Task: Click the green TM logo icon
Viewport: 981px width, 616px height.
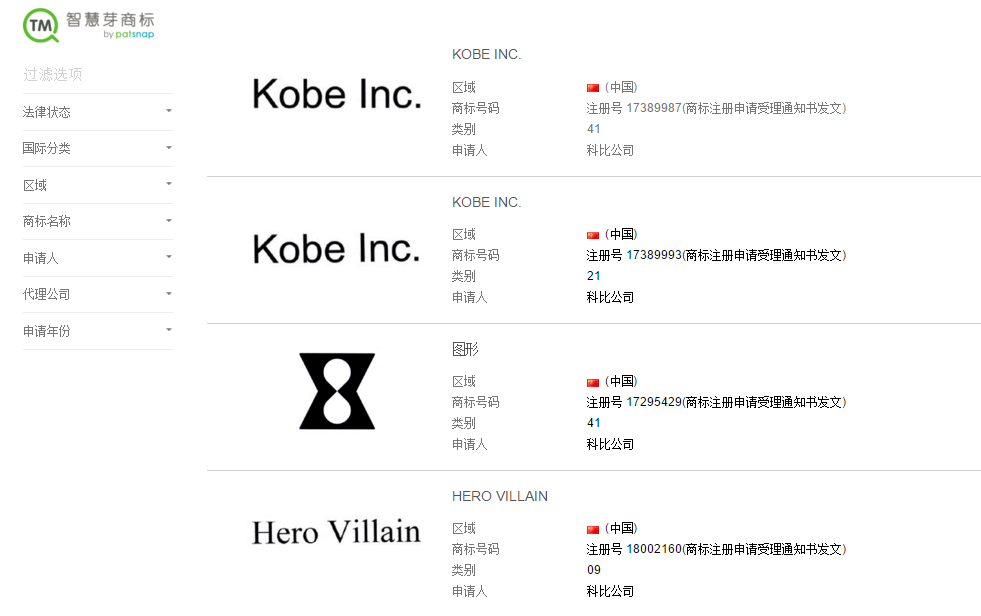Action: point(41,26)
